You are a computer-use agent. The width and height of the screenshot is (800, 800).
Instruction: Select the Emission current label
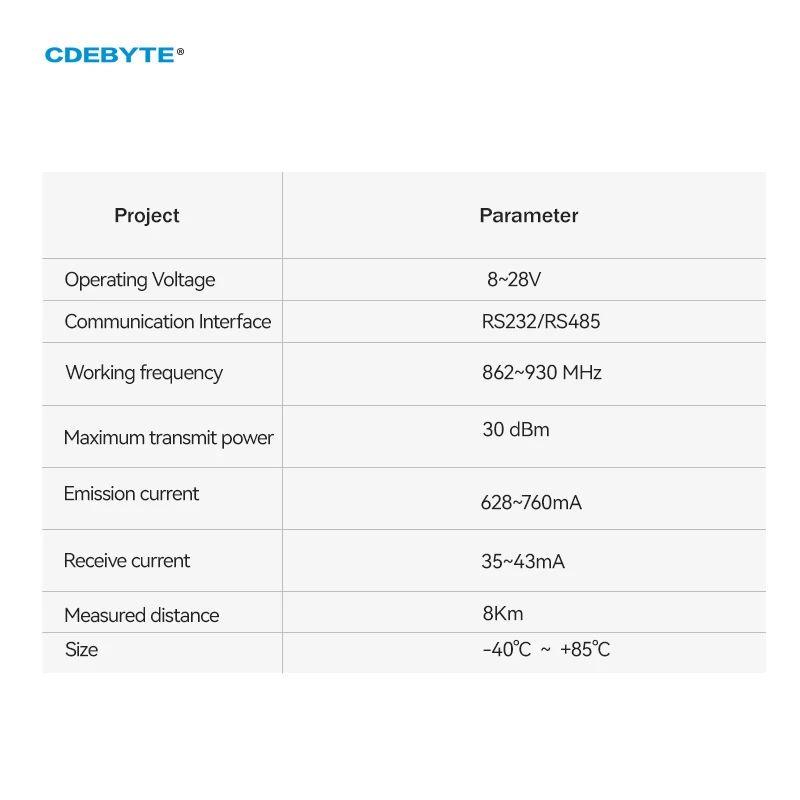(x=131, y=494)
